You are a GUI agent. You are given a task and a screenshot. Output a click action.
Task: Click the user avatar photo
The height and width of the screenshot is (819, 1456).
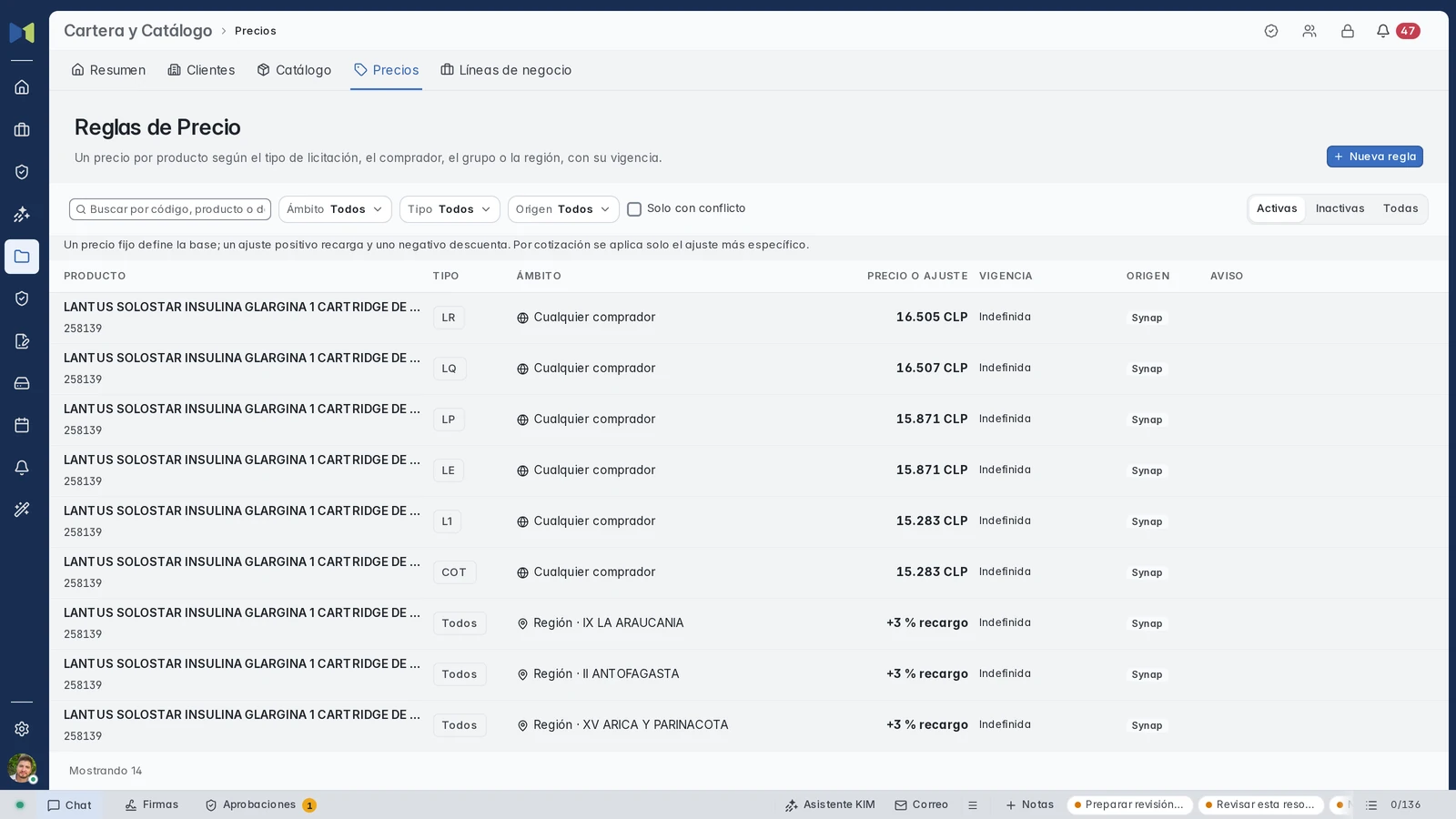pos(22,768)
